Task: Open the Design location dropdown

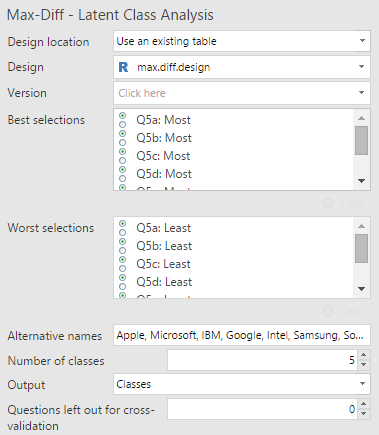Action: click(x=242, y=41)
